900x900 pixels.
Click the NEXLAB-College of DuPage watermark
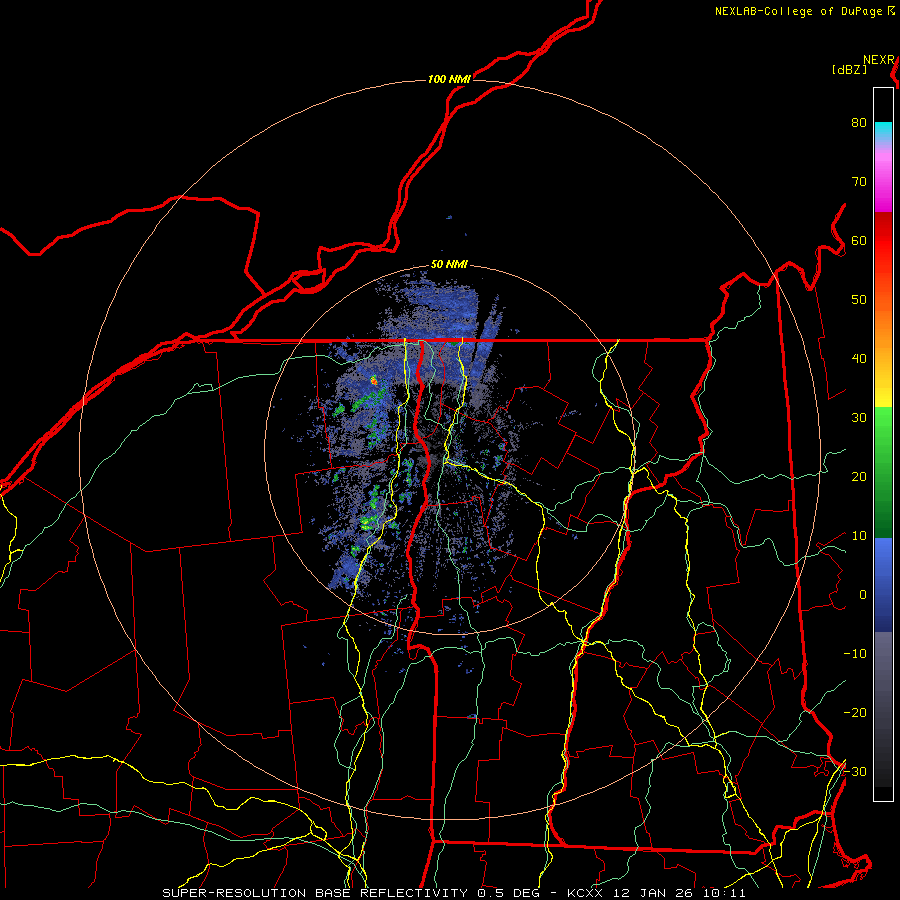805,11
